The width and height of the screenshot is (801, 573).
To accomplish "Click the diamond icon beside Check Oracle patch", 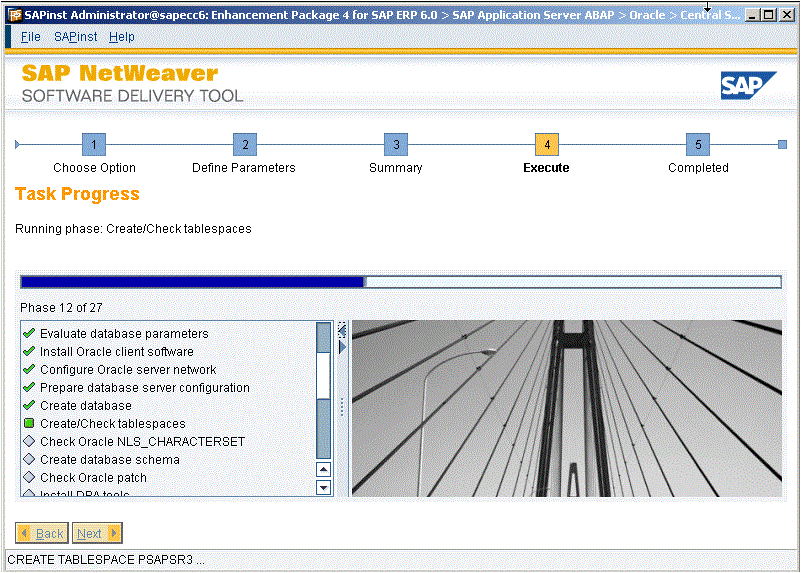I will (29, 478).
